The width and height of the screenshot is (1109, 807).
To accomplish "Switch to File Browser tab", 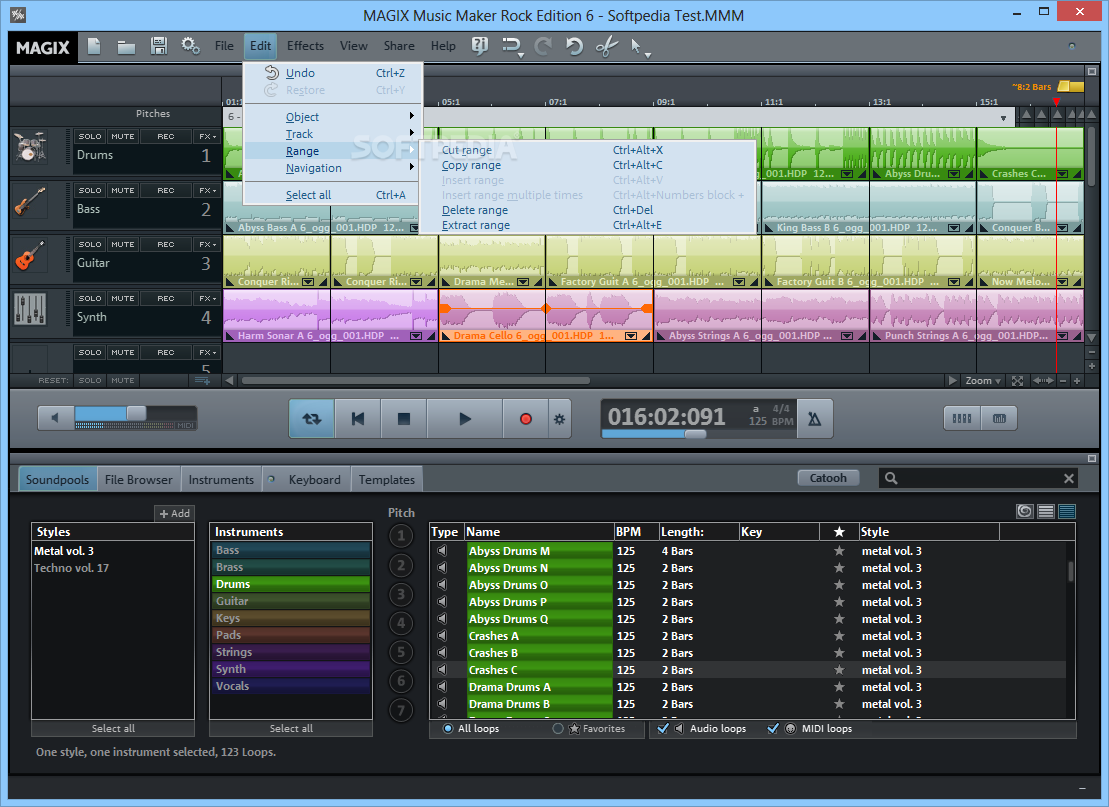I will [139, 479].
